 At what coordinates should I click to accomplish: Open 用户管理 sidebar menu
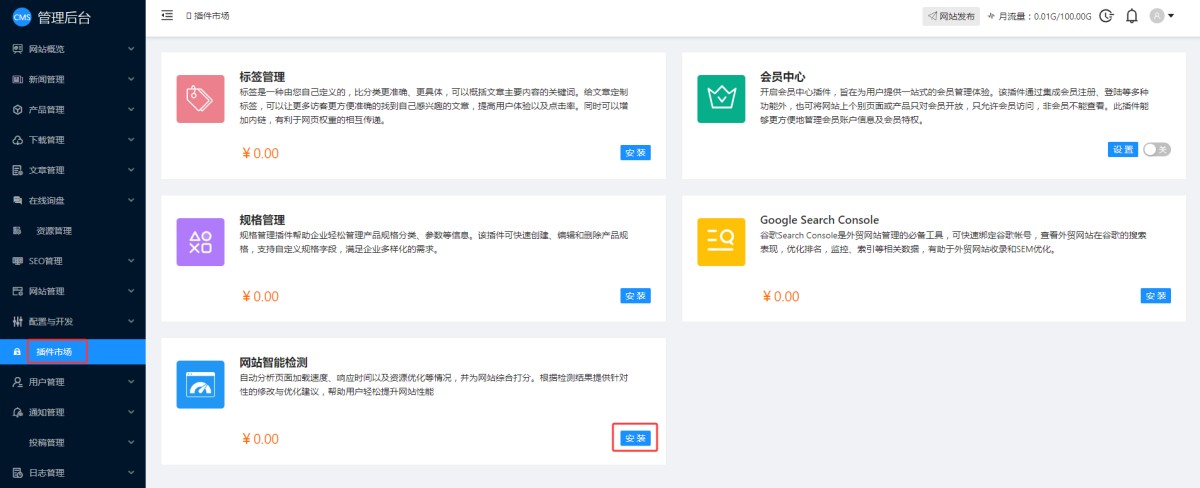click(73, 382)
